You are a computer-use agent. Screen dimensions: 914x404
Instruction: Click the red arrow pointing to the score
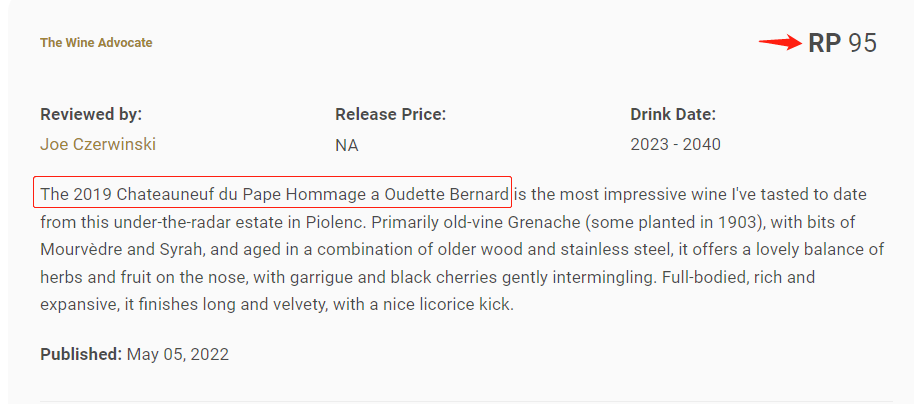780,42
